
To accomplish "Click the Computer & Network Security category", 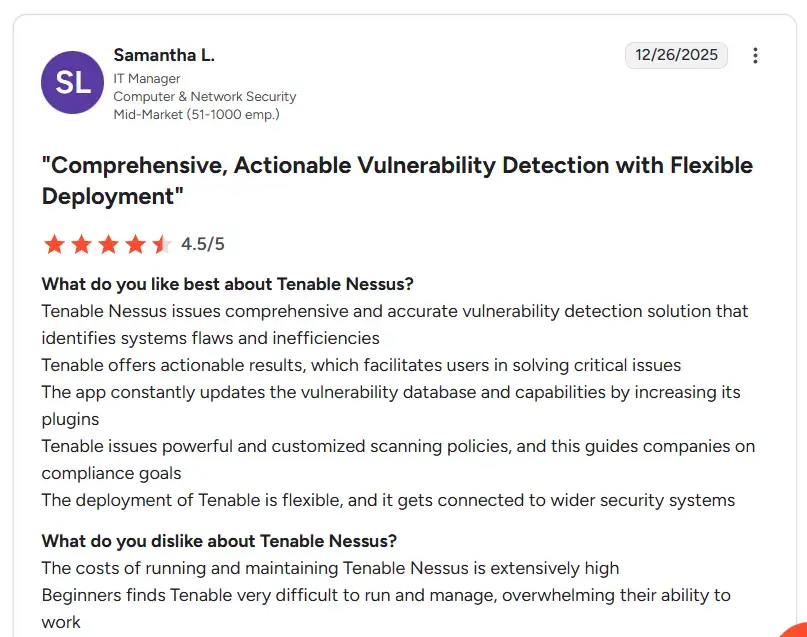I will pyautogui.click(x=204, y=95).
